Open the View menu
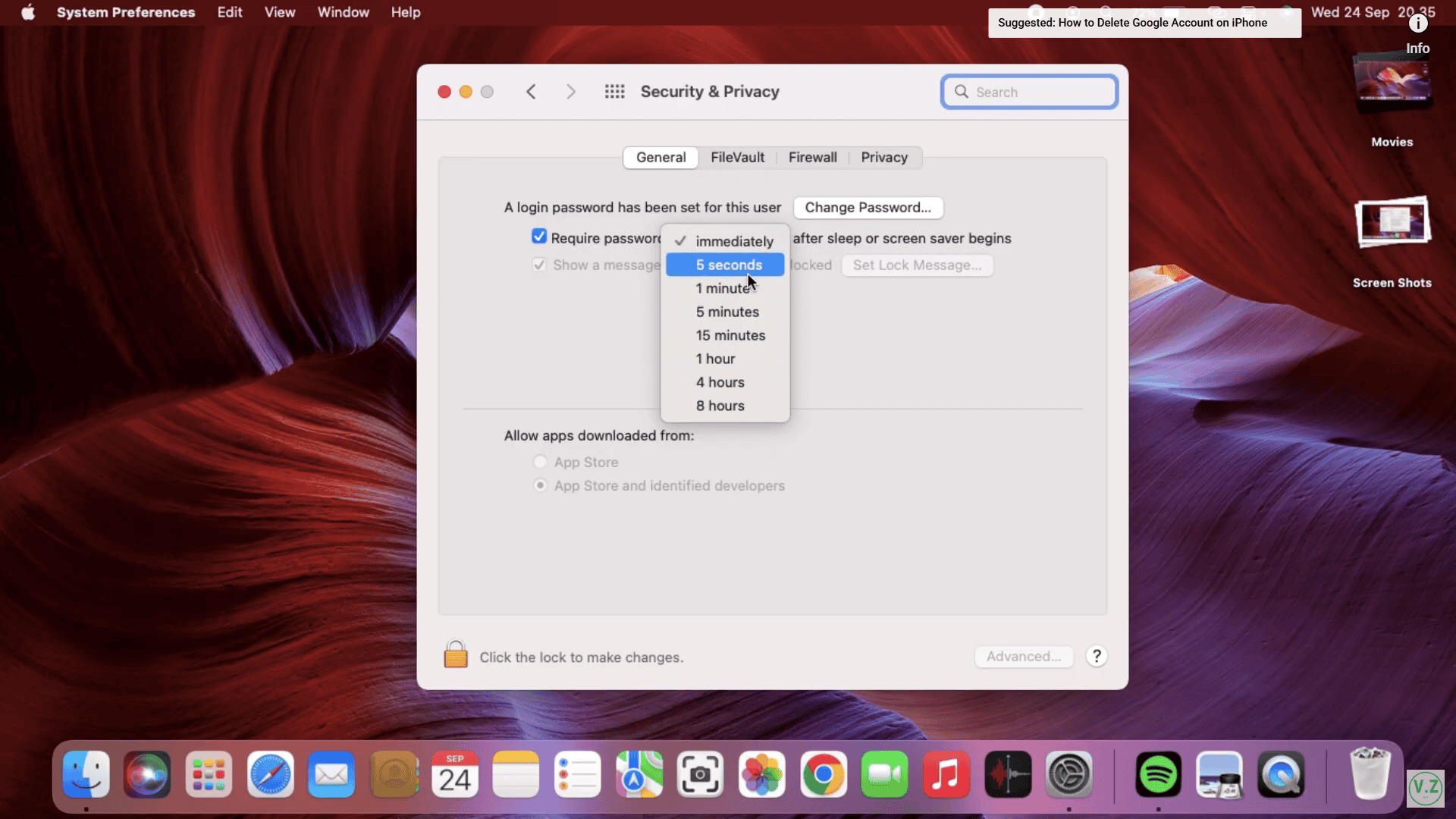1456x819 pixels. 280,12
